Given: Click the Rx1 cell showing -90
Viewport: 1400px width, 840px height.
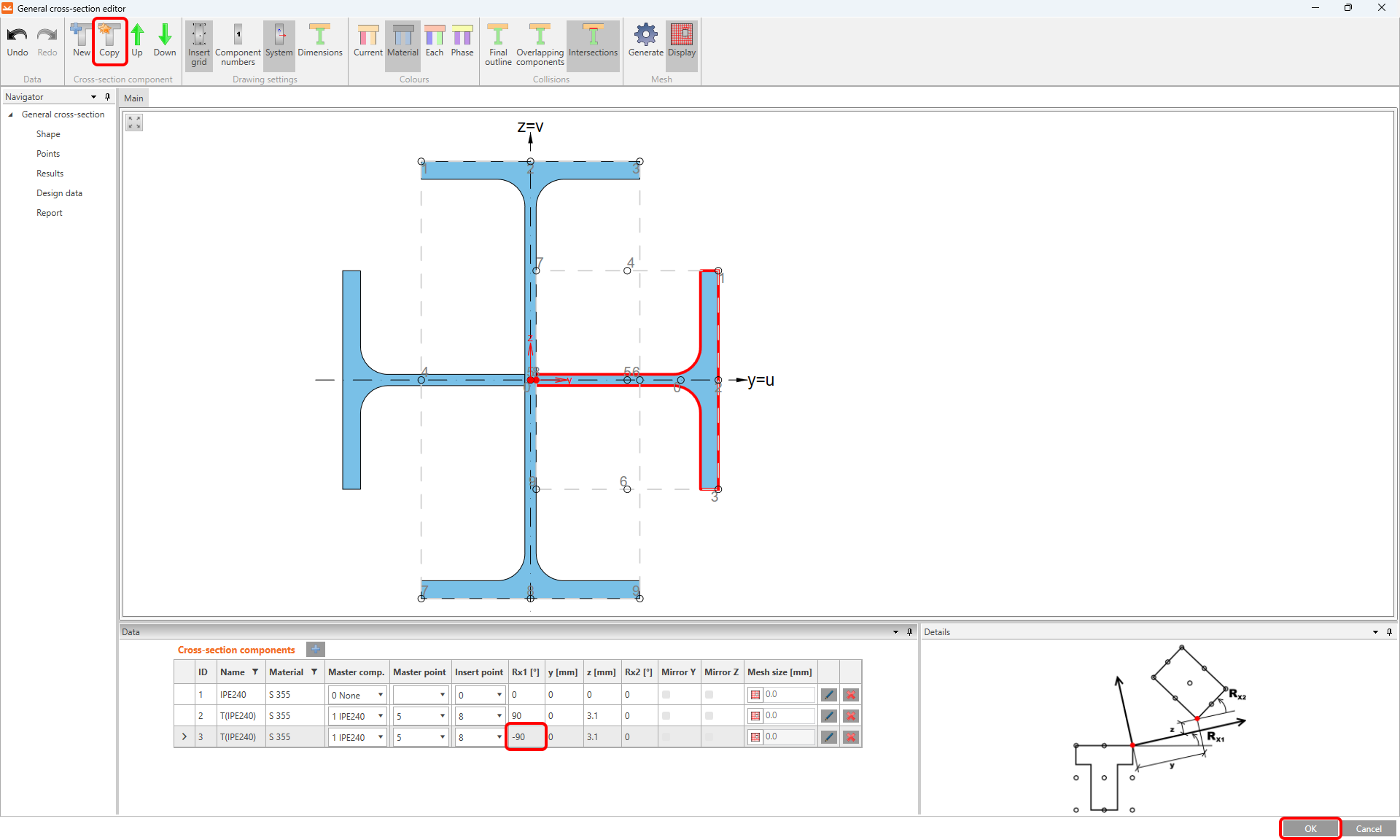Looking at the screenshot, I should pos(526,737).
